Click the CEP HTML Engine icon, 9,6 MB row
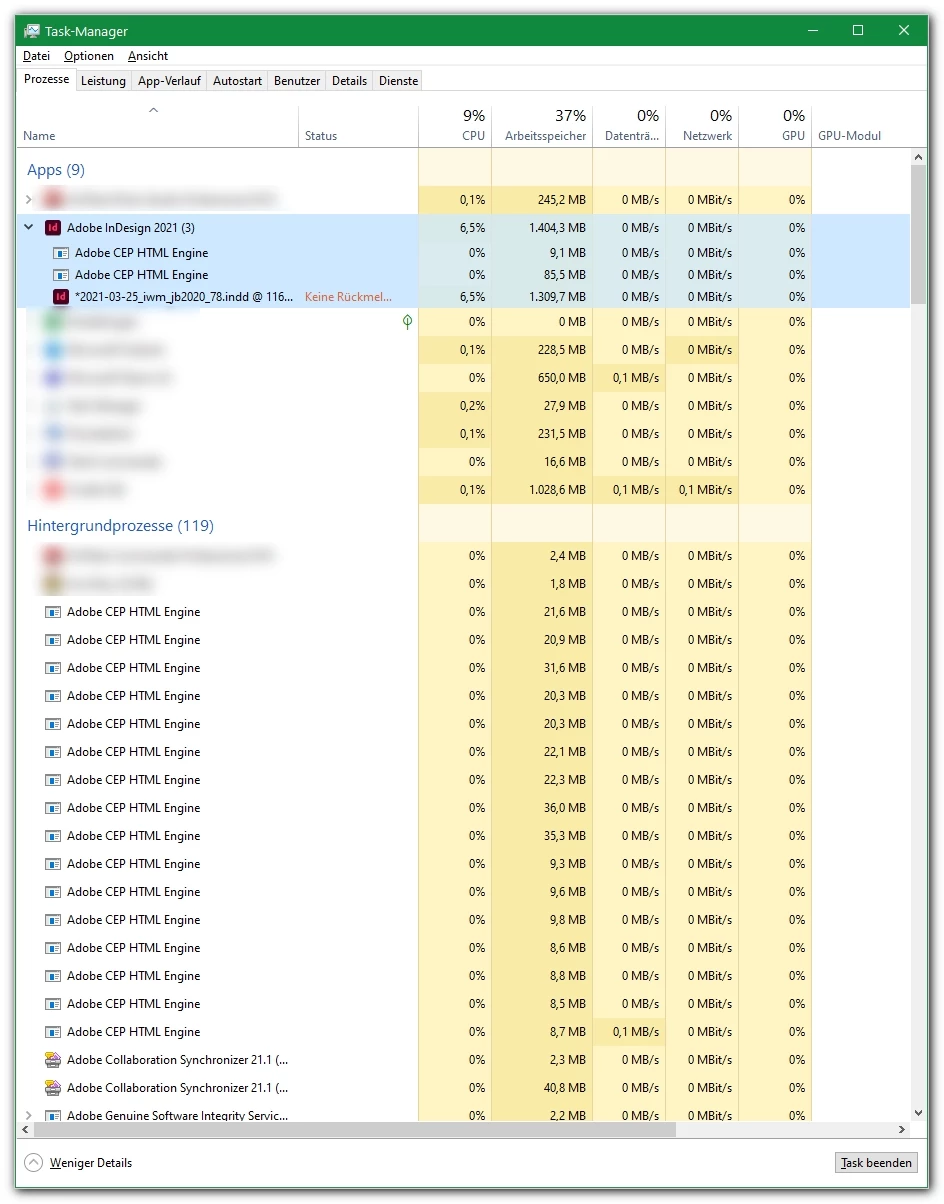This screenshot has height=1204, width=944. (x=53, y=892)
